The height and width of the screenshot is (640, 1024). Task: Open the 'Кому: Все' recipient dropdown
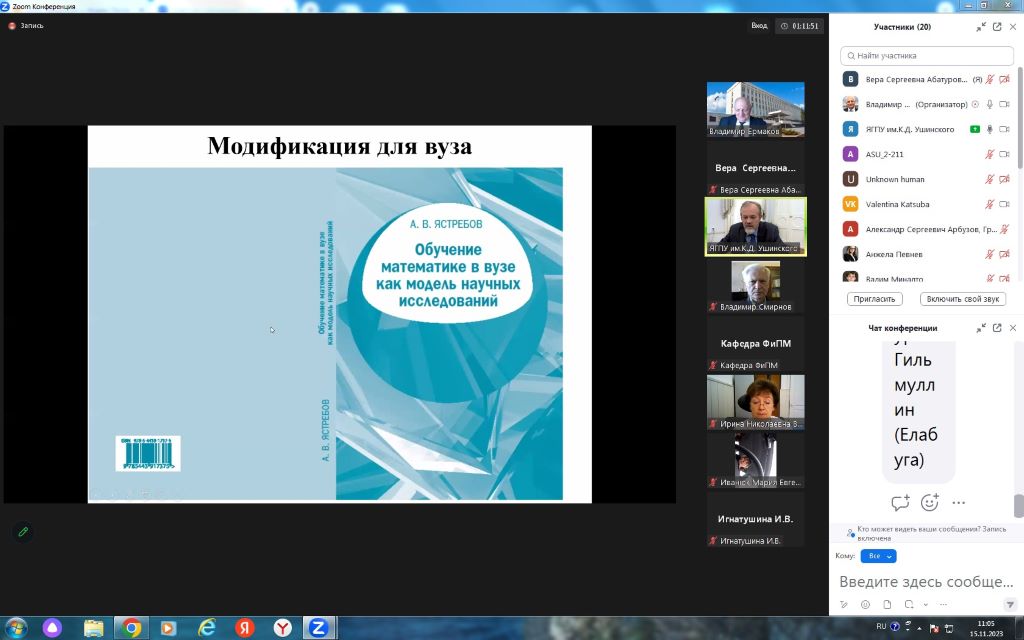coord(878,556)
